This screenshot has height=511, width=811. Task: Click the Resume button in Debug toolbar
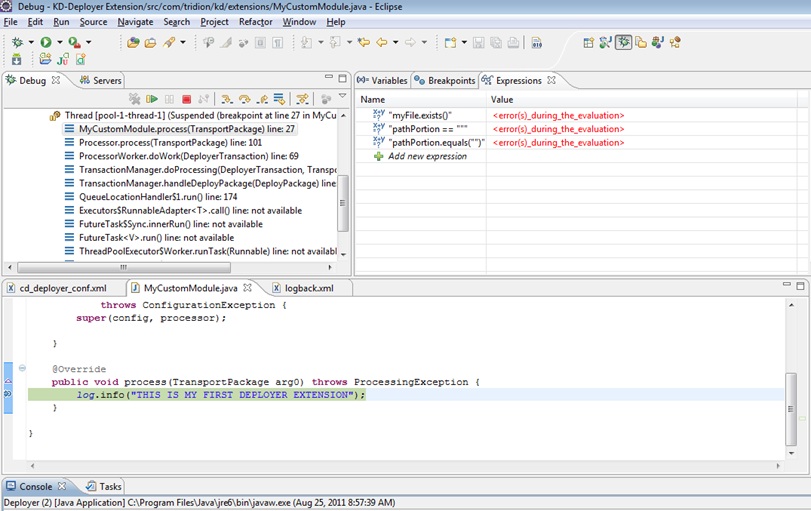coord(152,99)
